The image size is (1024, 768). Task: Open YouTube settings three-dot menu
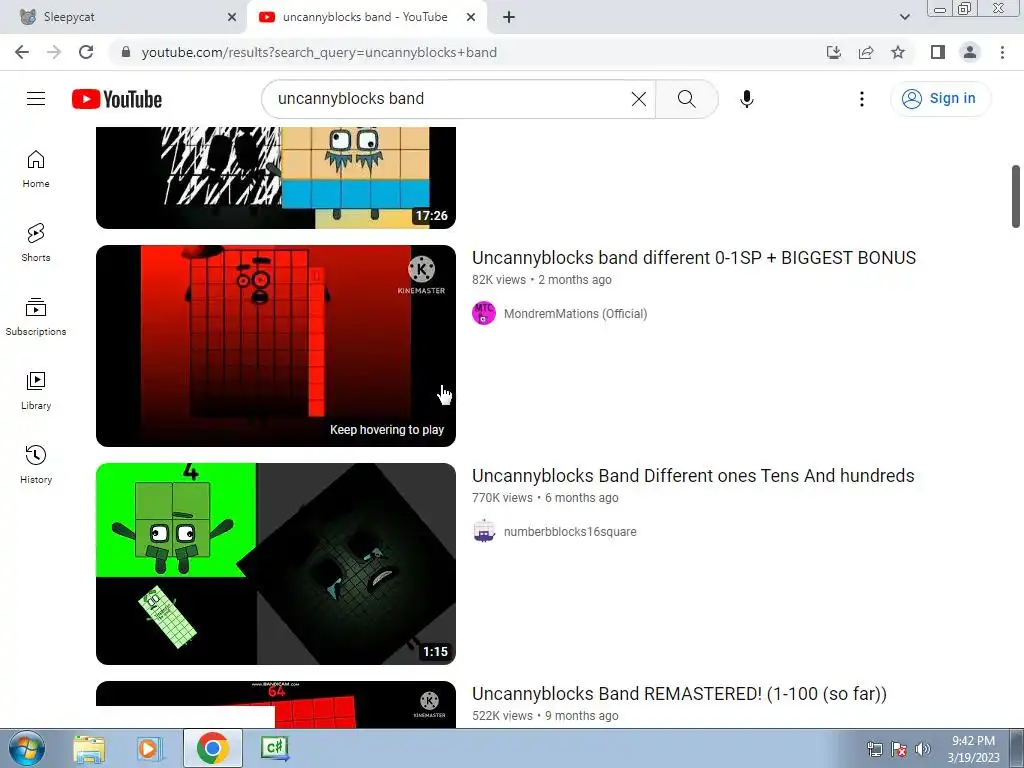coord(861,99)
